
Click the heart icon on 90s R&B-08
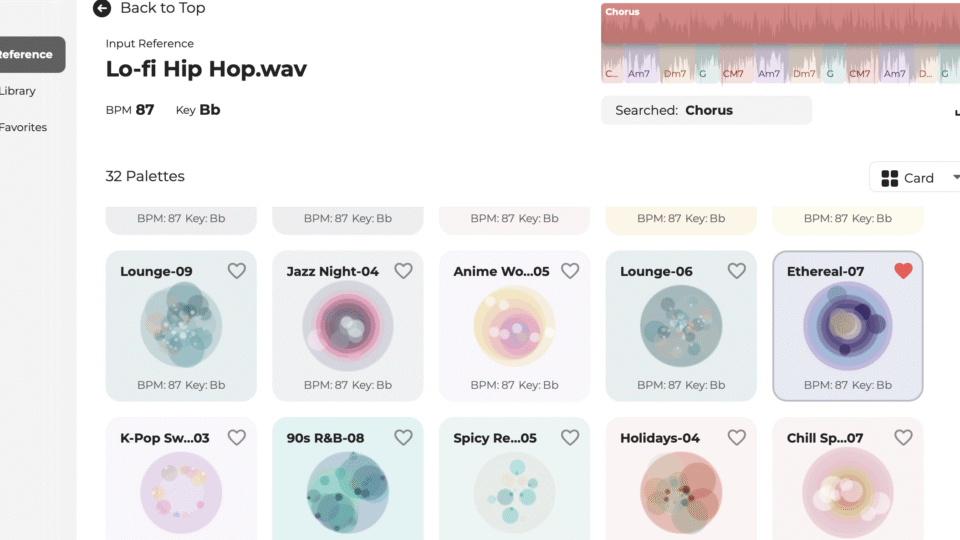pyautogui.click(x=403, y=437)
